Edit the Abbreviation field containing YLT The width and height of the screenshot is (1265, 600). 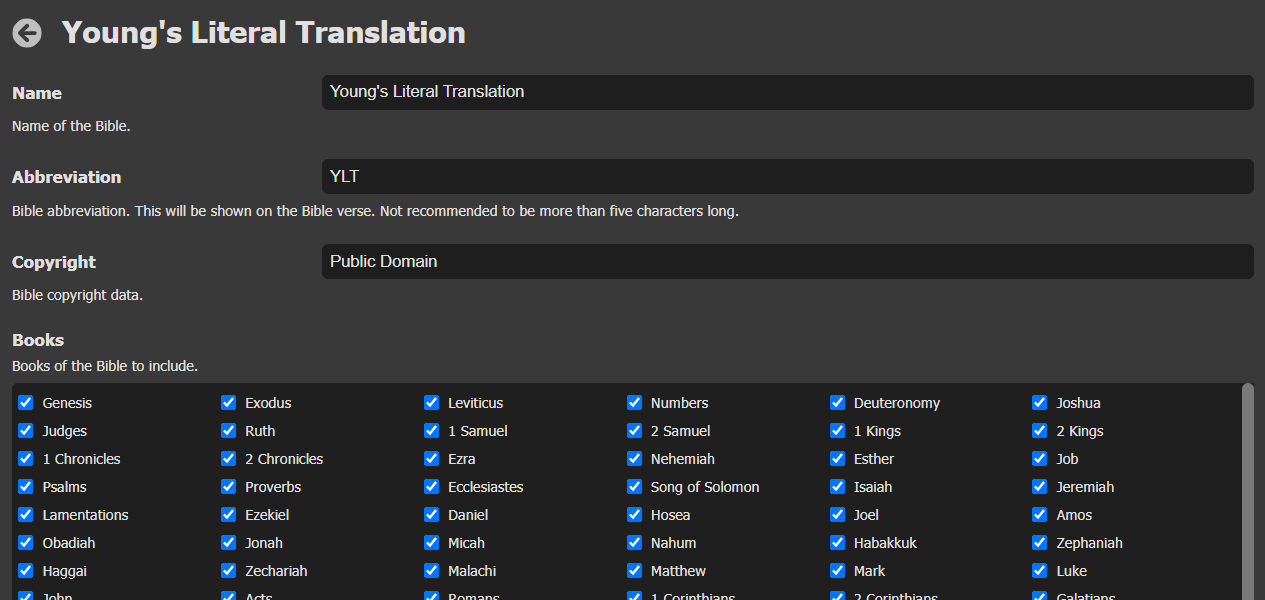click(787, 177)
